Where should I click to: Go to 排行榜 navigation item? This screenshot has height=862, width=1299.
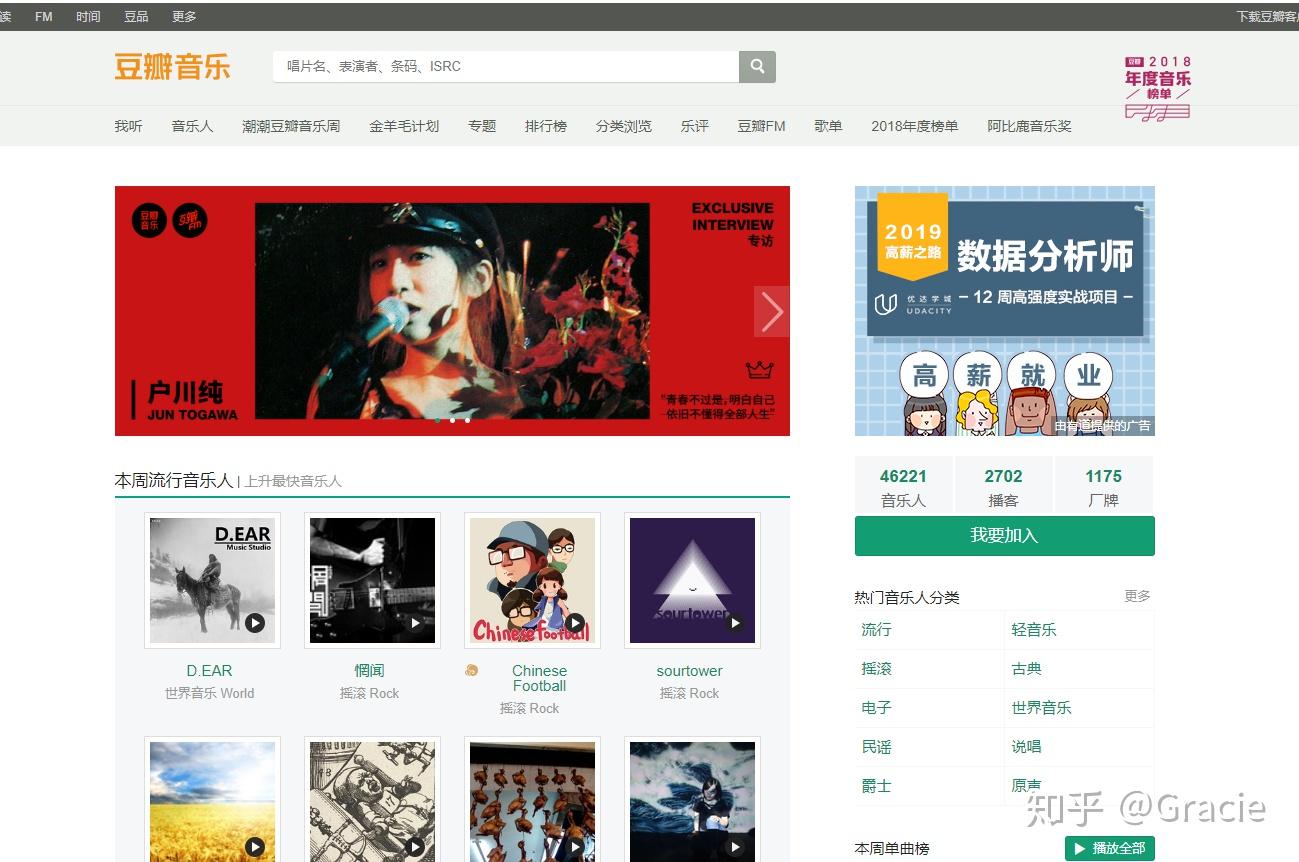tap(546, 126)
